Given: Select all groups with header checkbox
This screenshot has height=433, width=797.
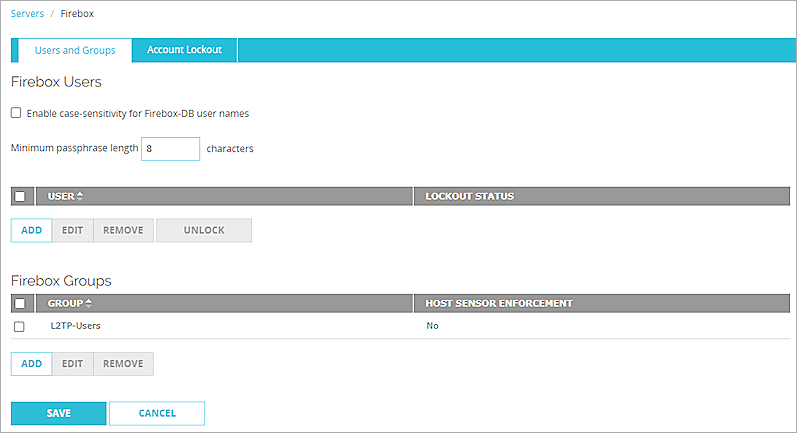Looking at the screenshot, I should tap(20, 303).
